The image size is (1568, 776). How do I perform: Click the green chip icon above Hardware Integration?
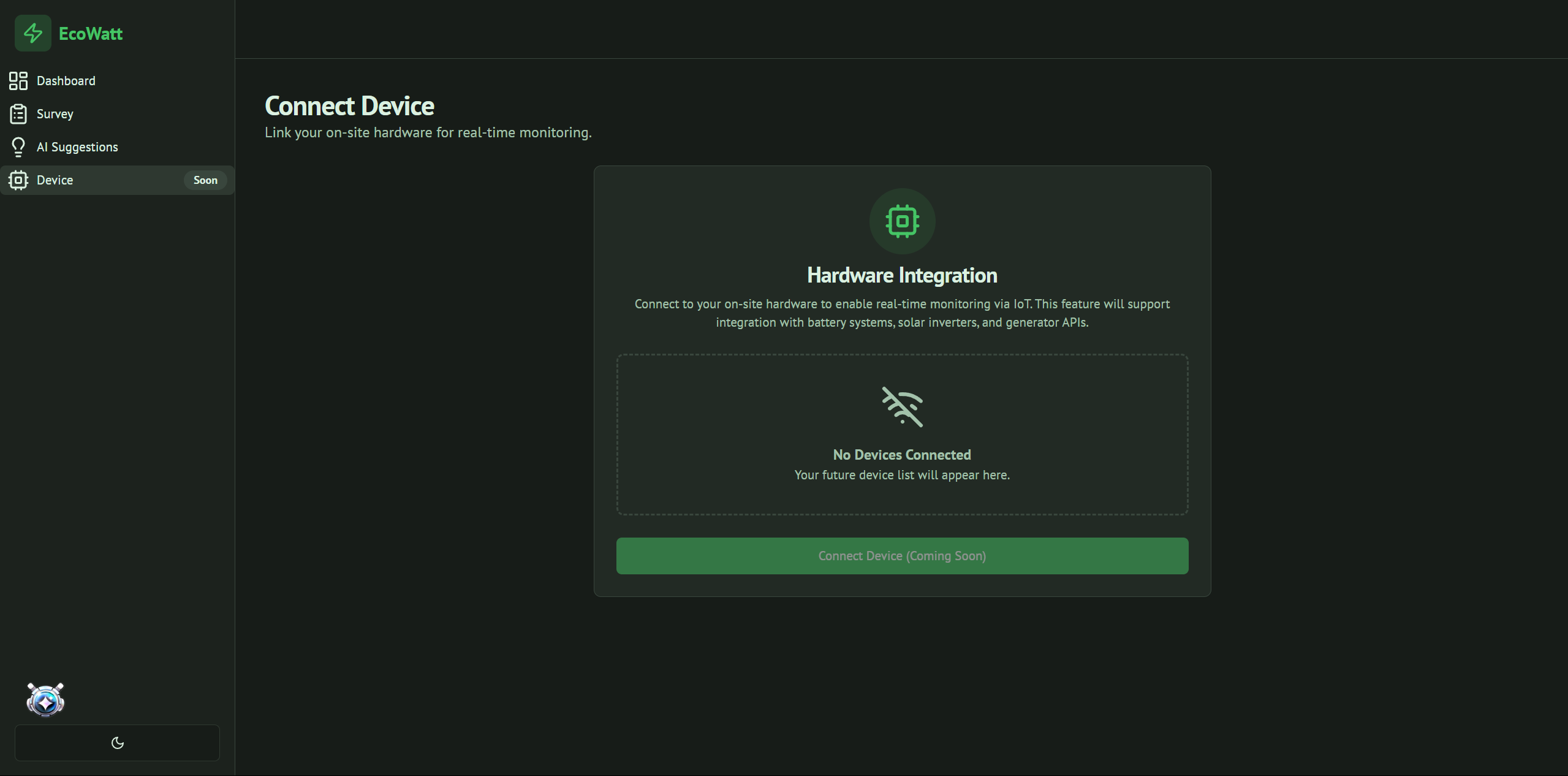point(902,221)
